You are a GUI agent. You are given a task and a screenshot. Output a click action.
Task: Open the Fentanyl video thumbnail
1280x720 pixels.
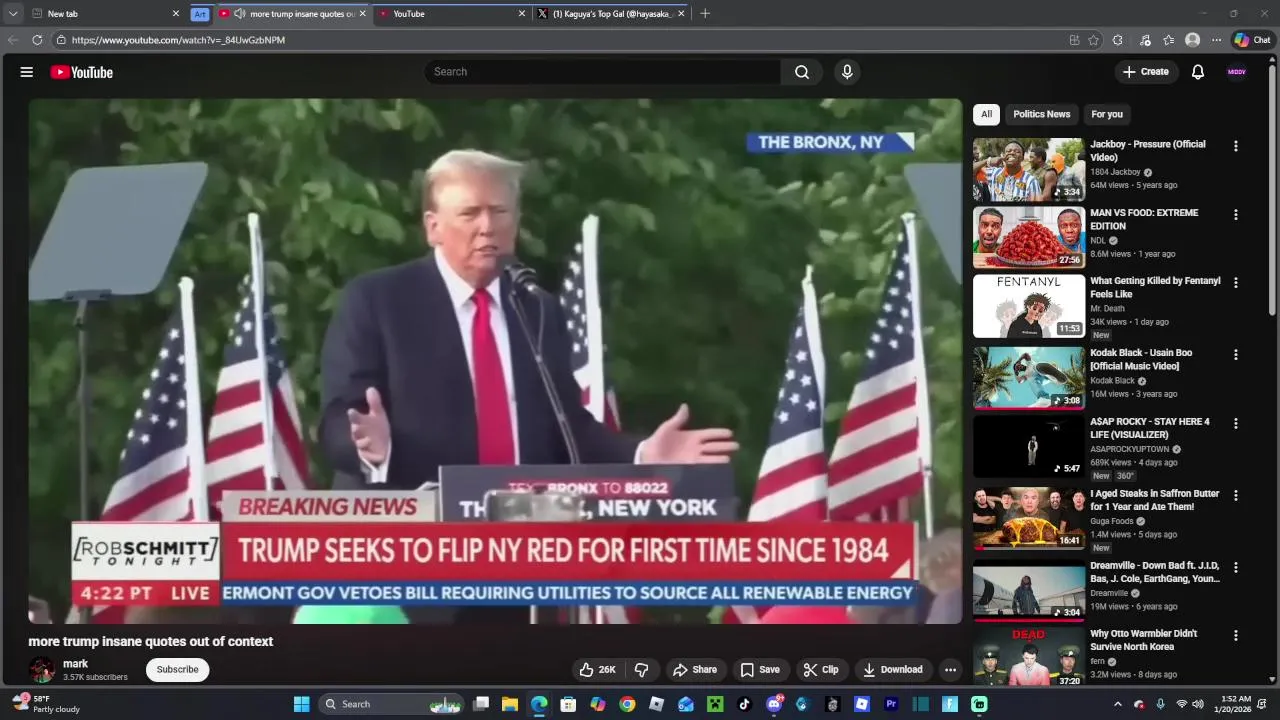(x=1028, y=307)
